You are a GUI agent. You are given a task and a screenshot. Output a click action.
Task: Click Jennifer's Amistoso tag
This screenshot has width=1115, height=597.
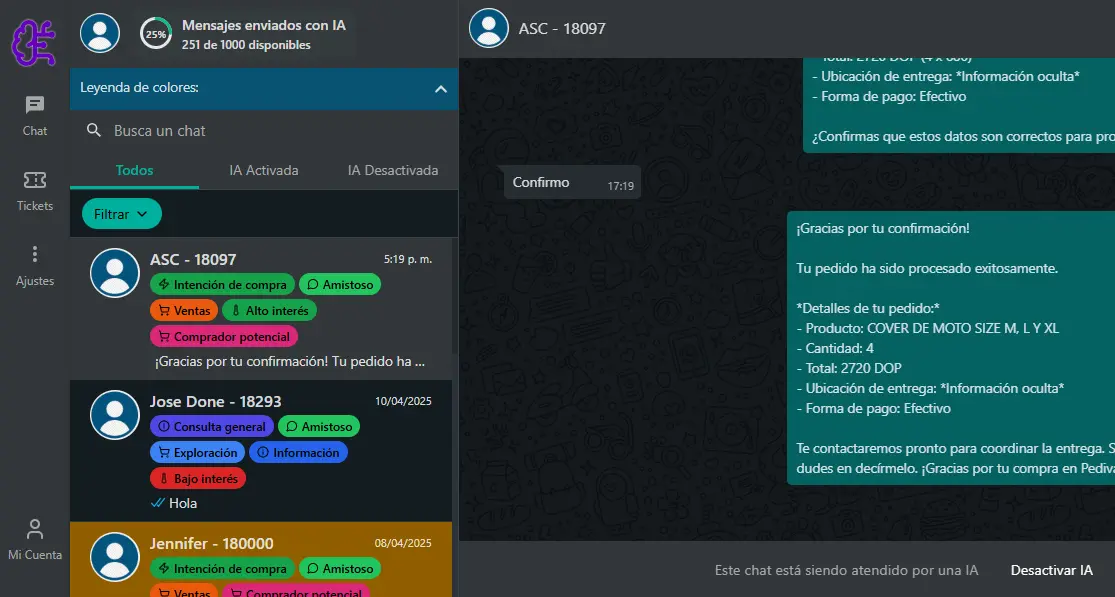pyautogui.click(x=341, y=569)
